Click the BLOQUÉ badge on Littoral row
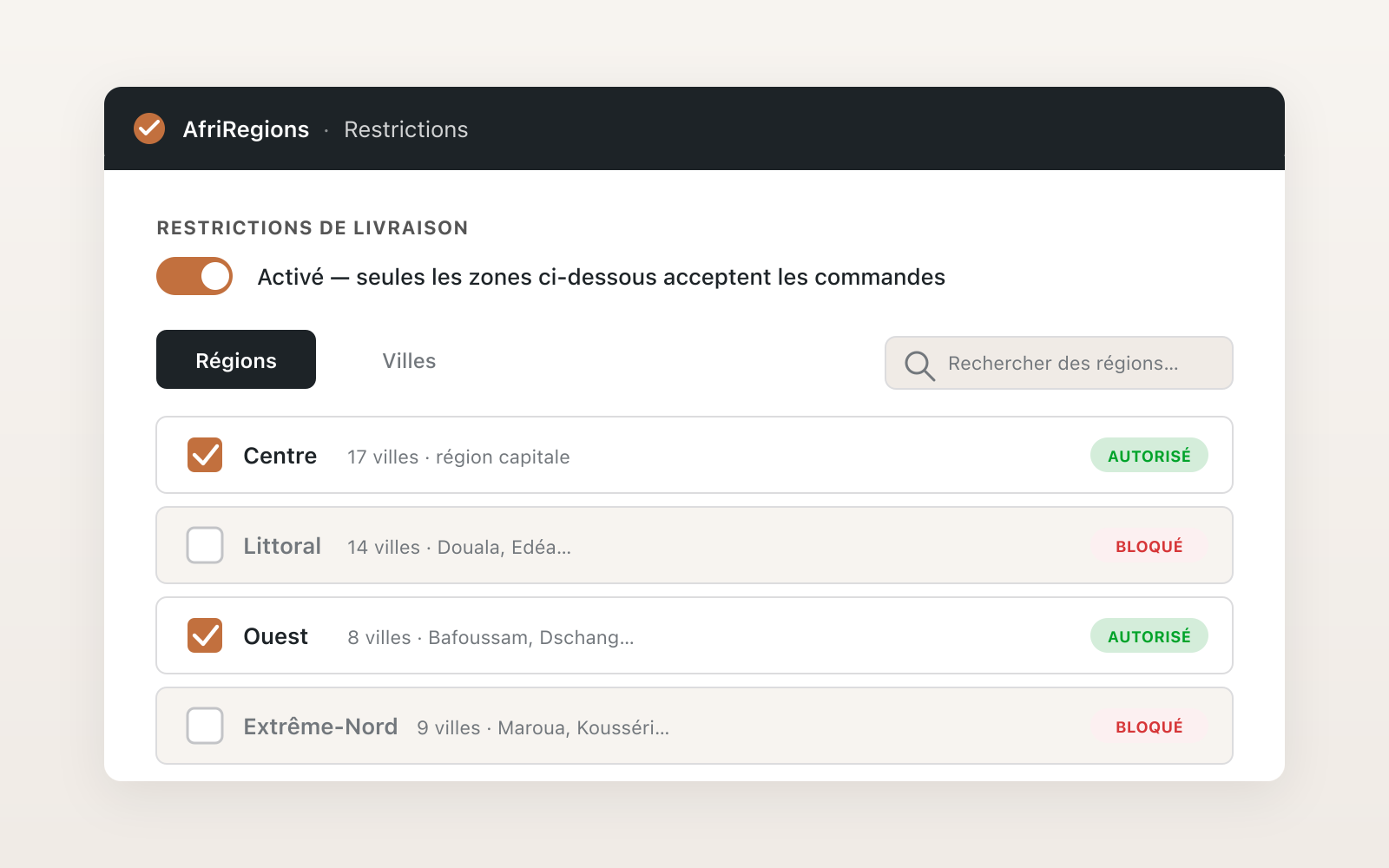The image size is (1389, 868). point(1149,545)
